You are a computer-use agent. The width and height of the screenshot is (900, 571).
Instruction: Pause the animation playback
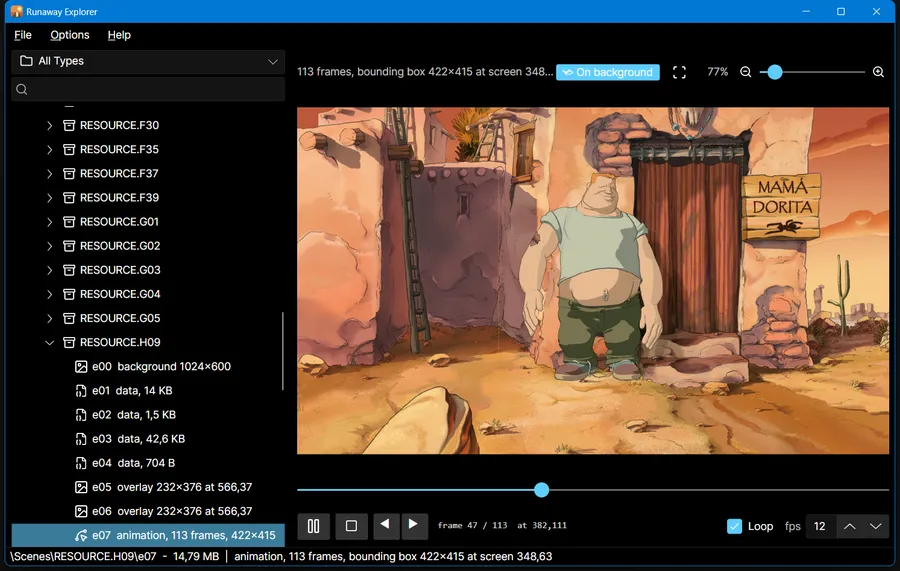pyautogui.click(x=313, y=526)
